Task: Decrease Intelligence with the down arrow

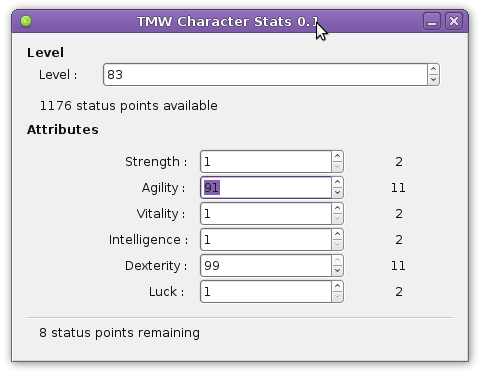Action: pyautogui.click(x=337, y=245)
